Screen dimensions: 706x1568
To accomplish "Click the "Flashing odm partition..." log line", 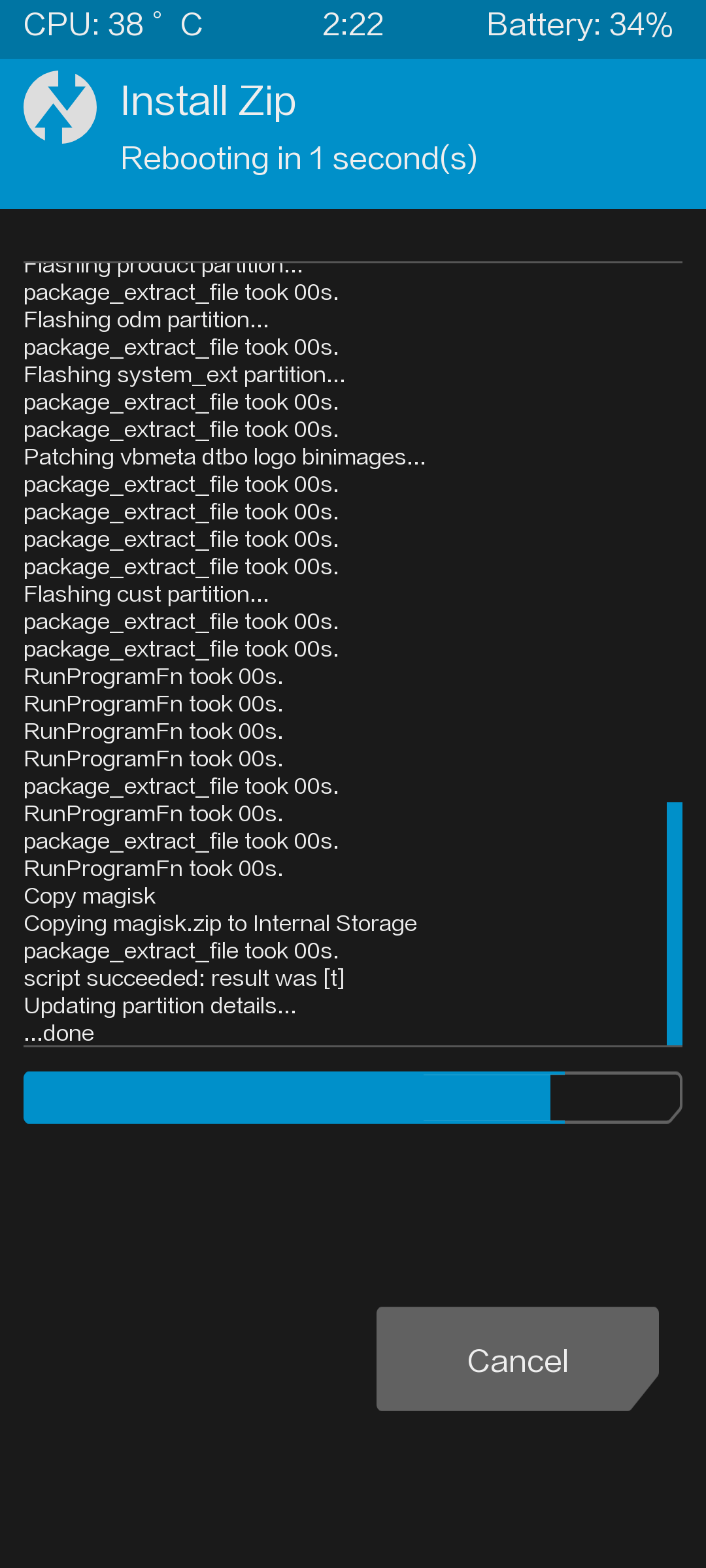I will [146, 320].
